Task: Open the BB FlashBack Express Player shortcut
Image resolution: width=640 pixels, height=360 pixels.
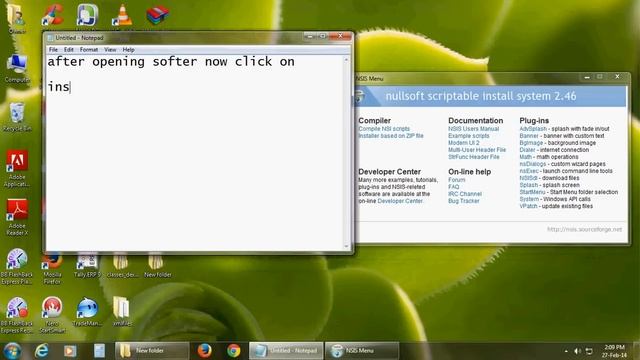Action: click(17, 266)
